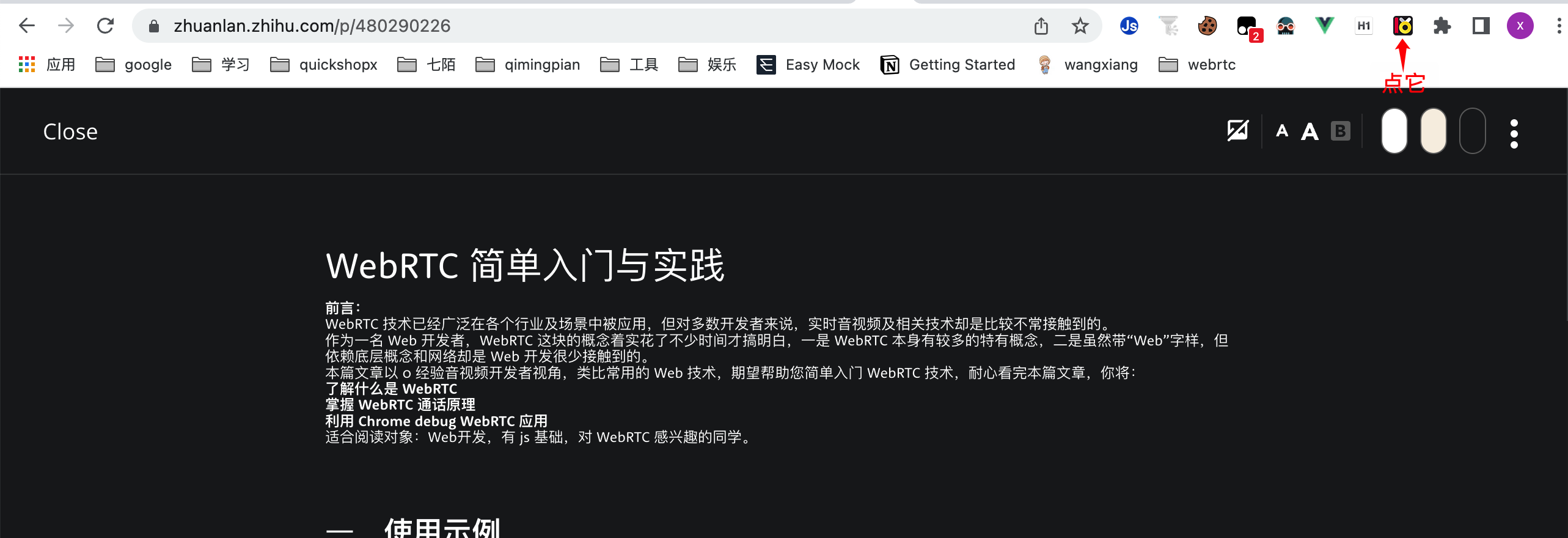The image size is (1568, 538).
Task: Go back to the previous page
Action: click(x=27, y=26)
